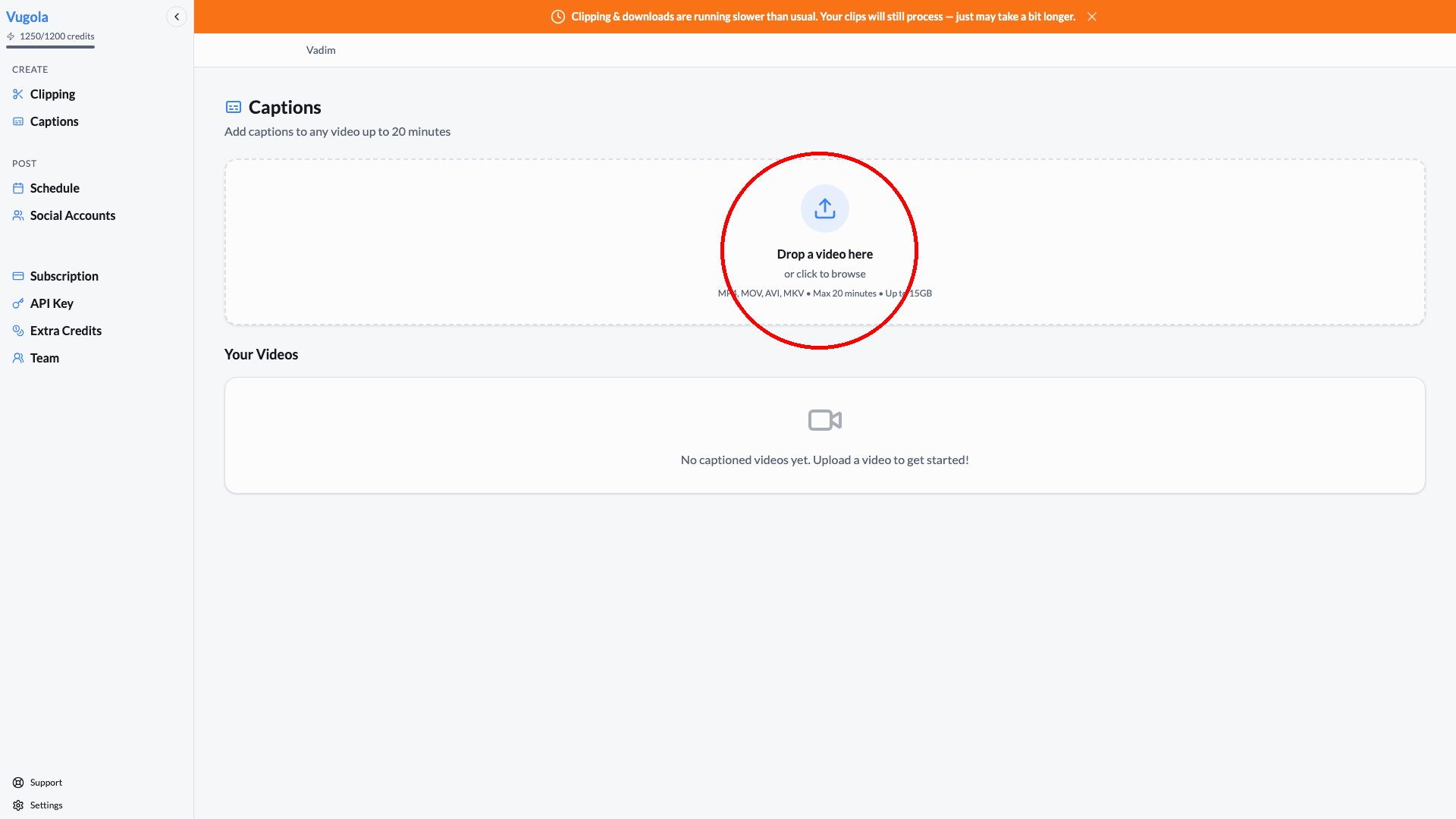This screenshot has height=819, width=1456.
Task: Collapse the sidebar with chevron button
Action: 177,17
